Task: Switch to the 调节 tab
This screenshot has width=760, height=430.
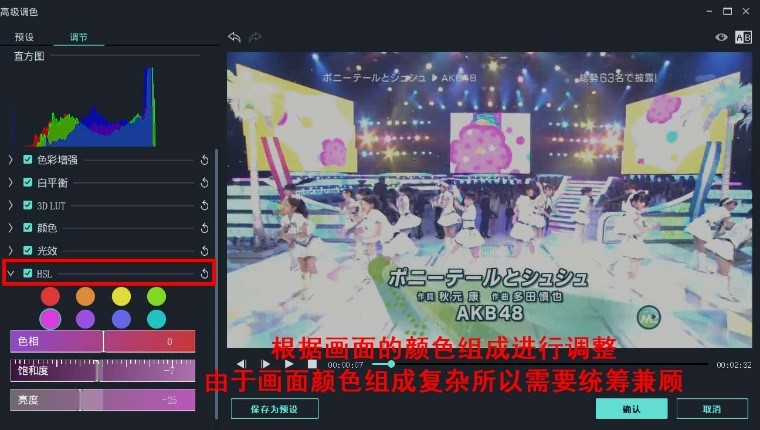Action: click(x=79, y=37)
